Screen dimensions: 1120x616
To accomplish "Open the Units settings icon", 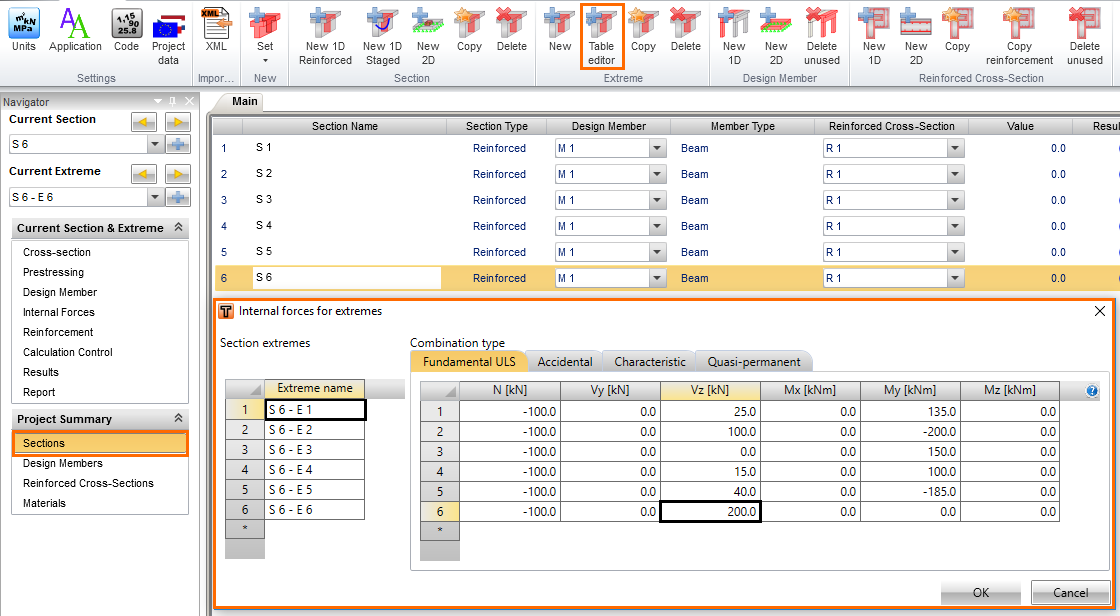I will click(24, 29).
